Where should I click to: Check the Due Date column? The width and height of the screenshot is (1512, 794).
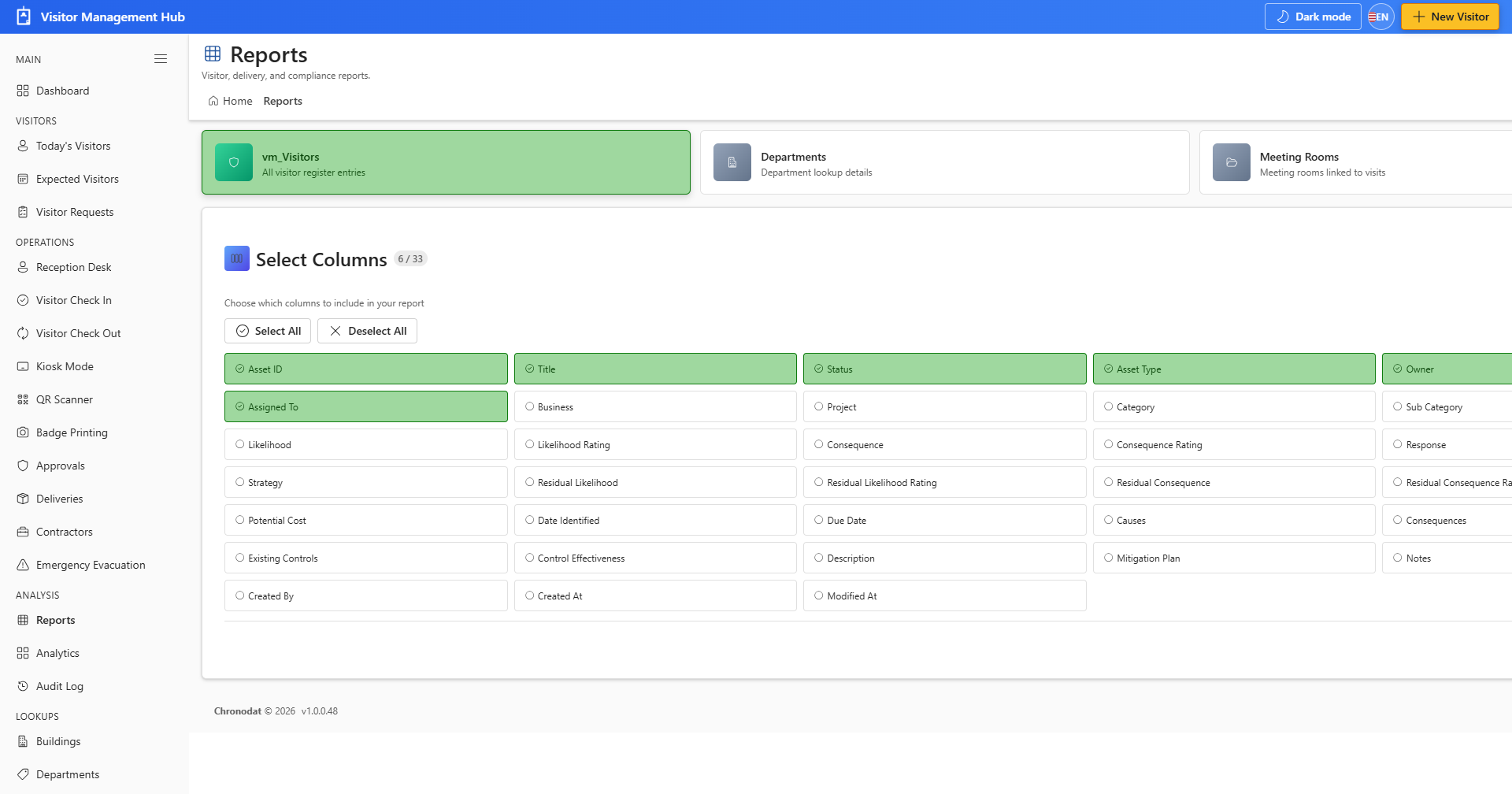tap(945, 520)
